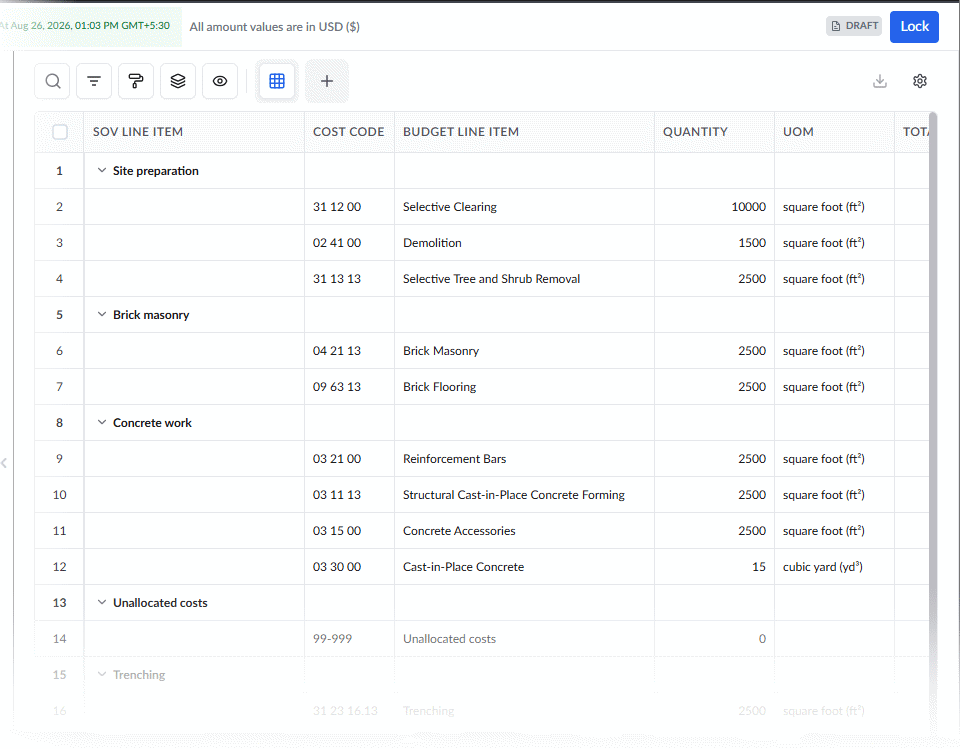
Task: Collapse the Site preparation group
Action: [x=102, y=170]
